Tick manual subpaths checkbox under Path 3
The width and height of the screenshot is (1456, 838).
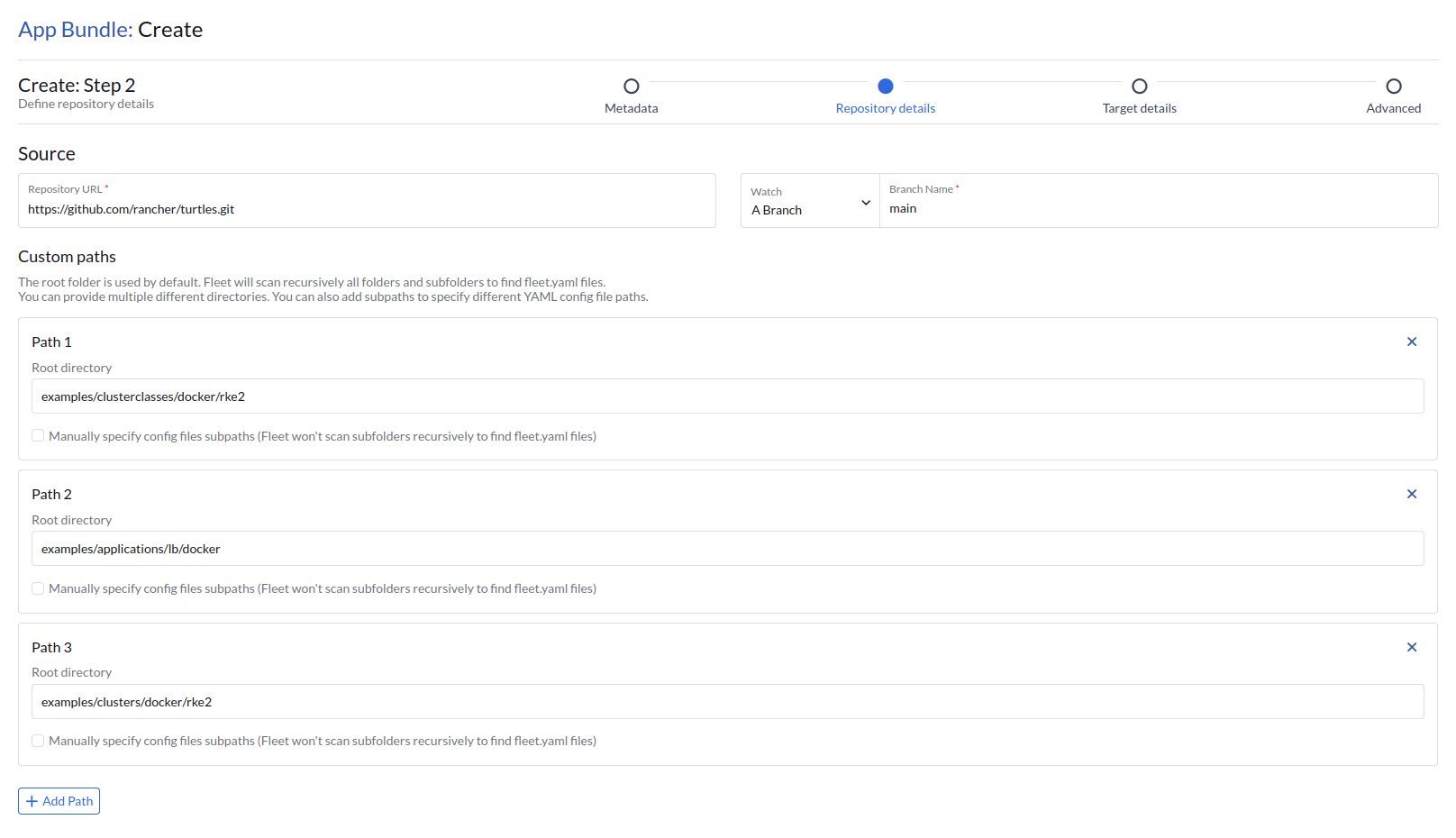[38, 741]
